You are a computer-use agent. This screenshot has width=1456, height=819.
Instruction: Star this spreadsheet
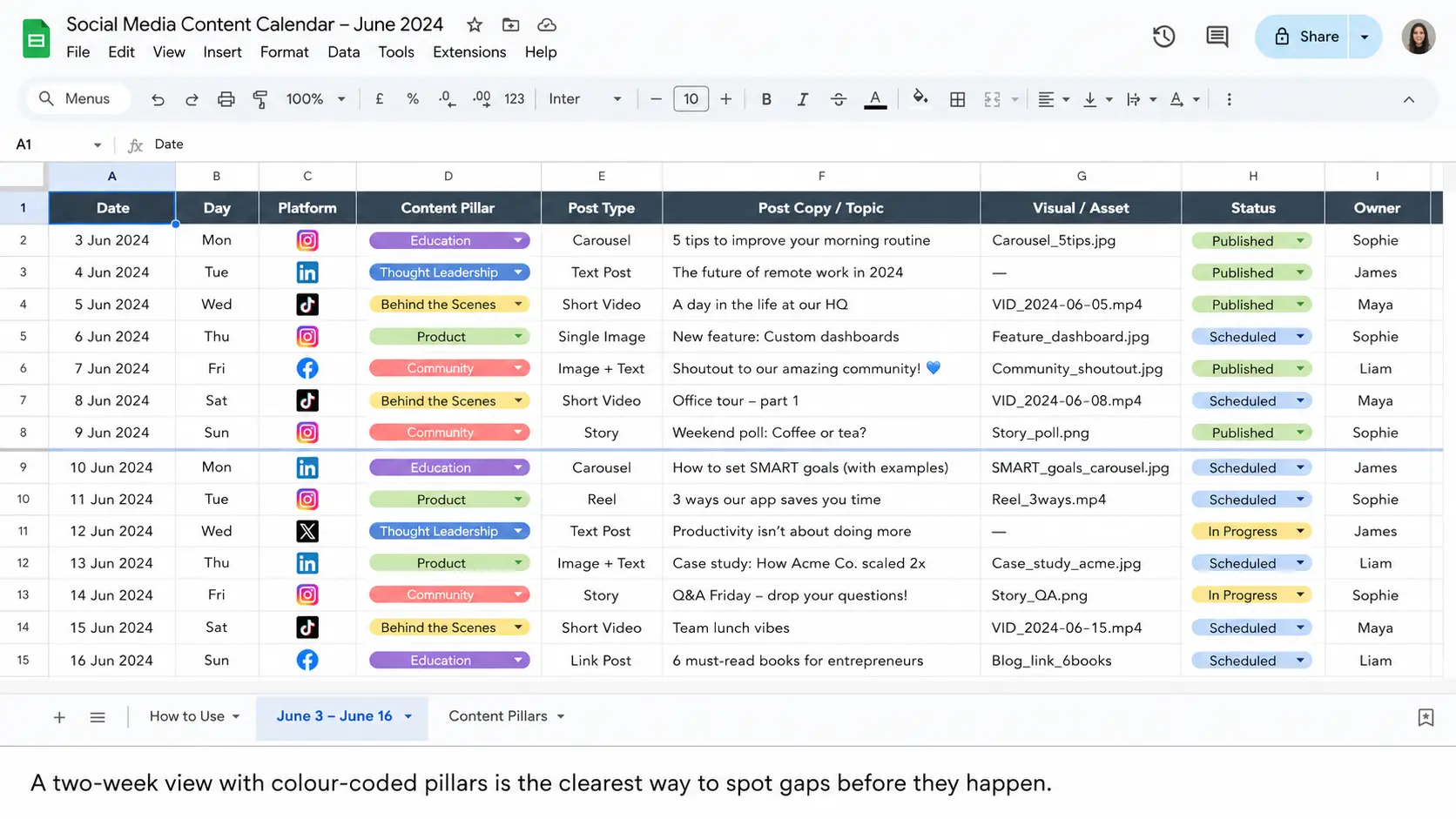coord(475,24)
